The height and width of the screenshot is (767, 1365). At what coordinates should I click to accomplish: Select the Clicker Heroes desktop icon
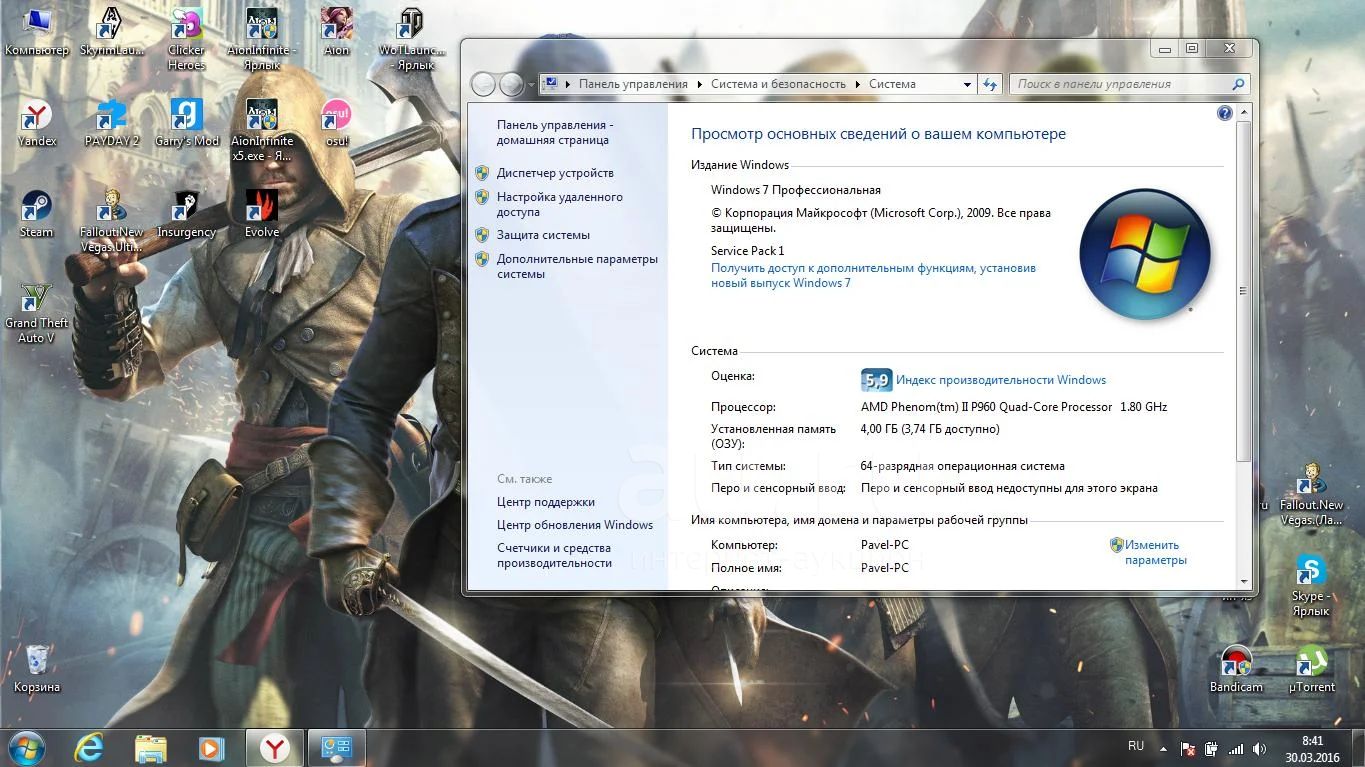pyautogui.click(x=186, y=39)
